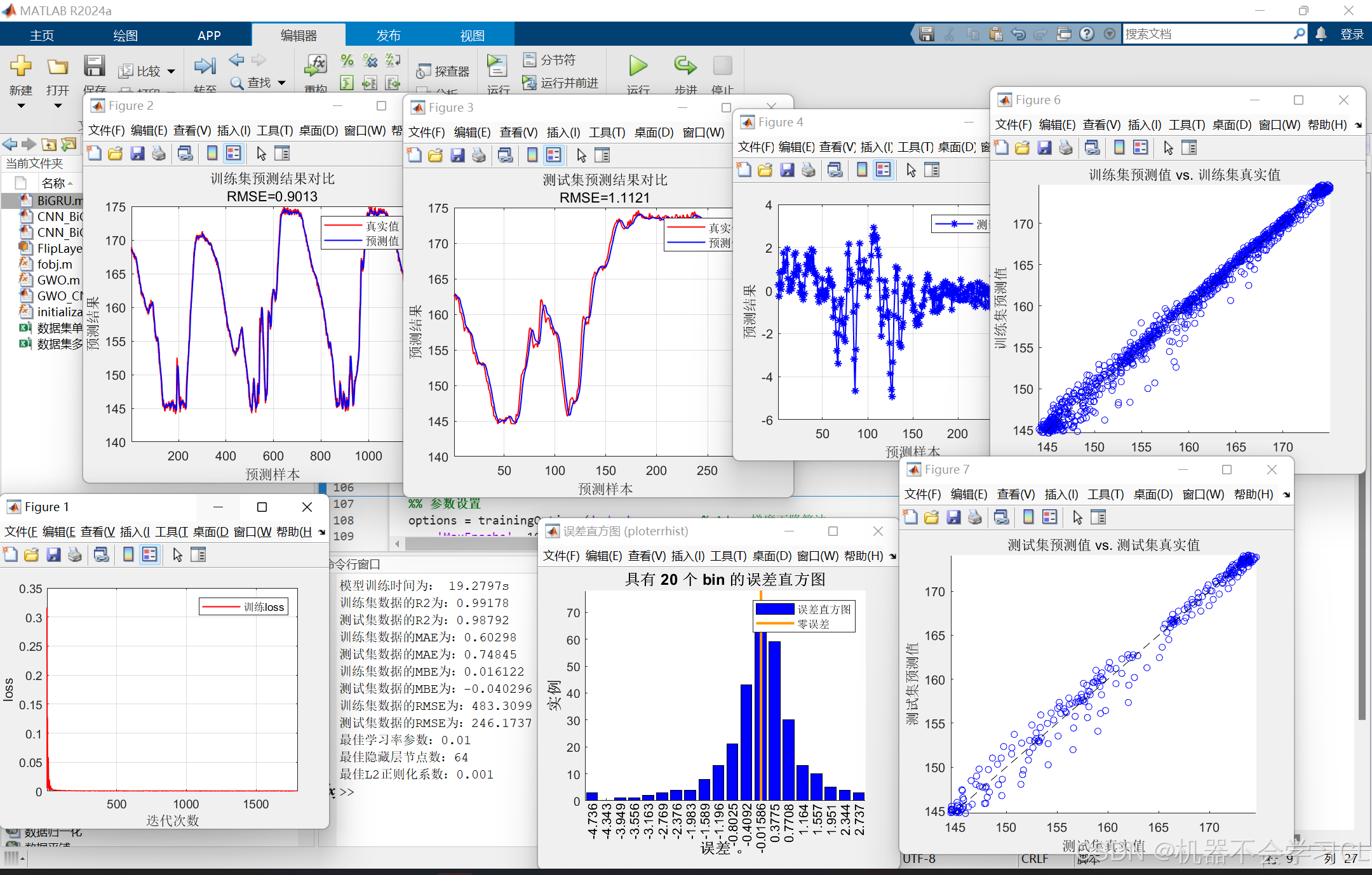The height and width of the screenshot is (875, 1372).
Task: Click Figure 7 link plot icon
Action: click(x=1002, y=518)
